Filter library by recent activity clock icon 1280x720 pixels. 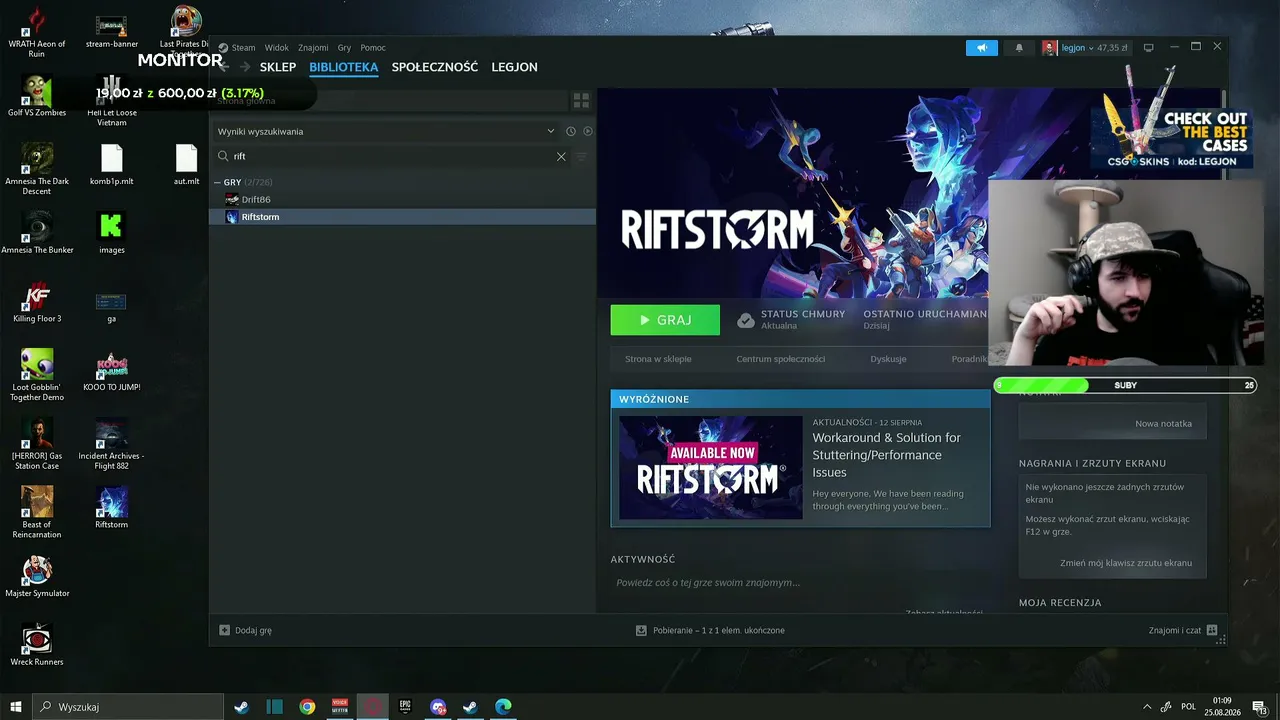(x=571, y=131)
